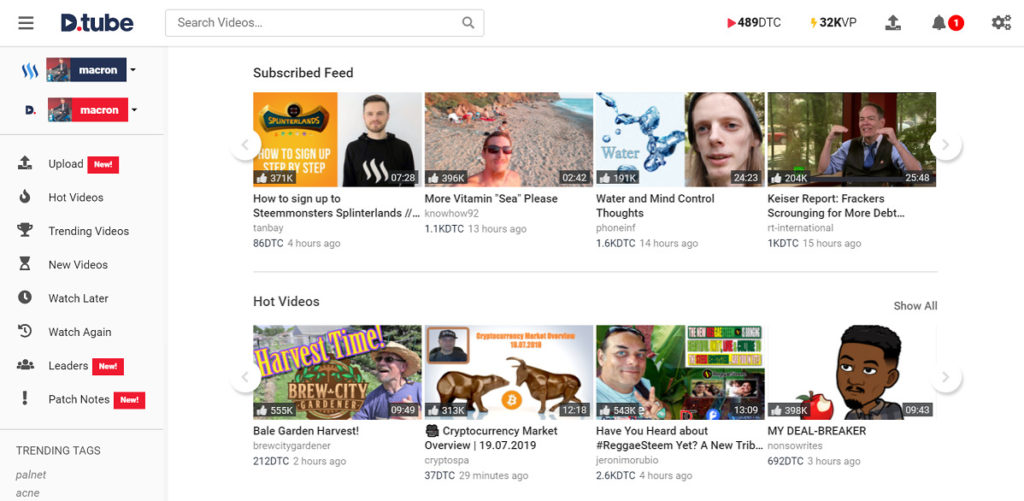Select the red macron account badge
The image size is (1024, 501).
click(x=88, y=110)
